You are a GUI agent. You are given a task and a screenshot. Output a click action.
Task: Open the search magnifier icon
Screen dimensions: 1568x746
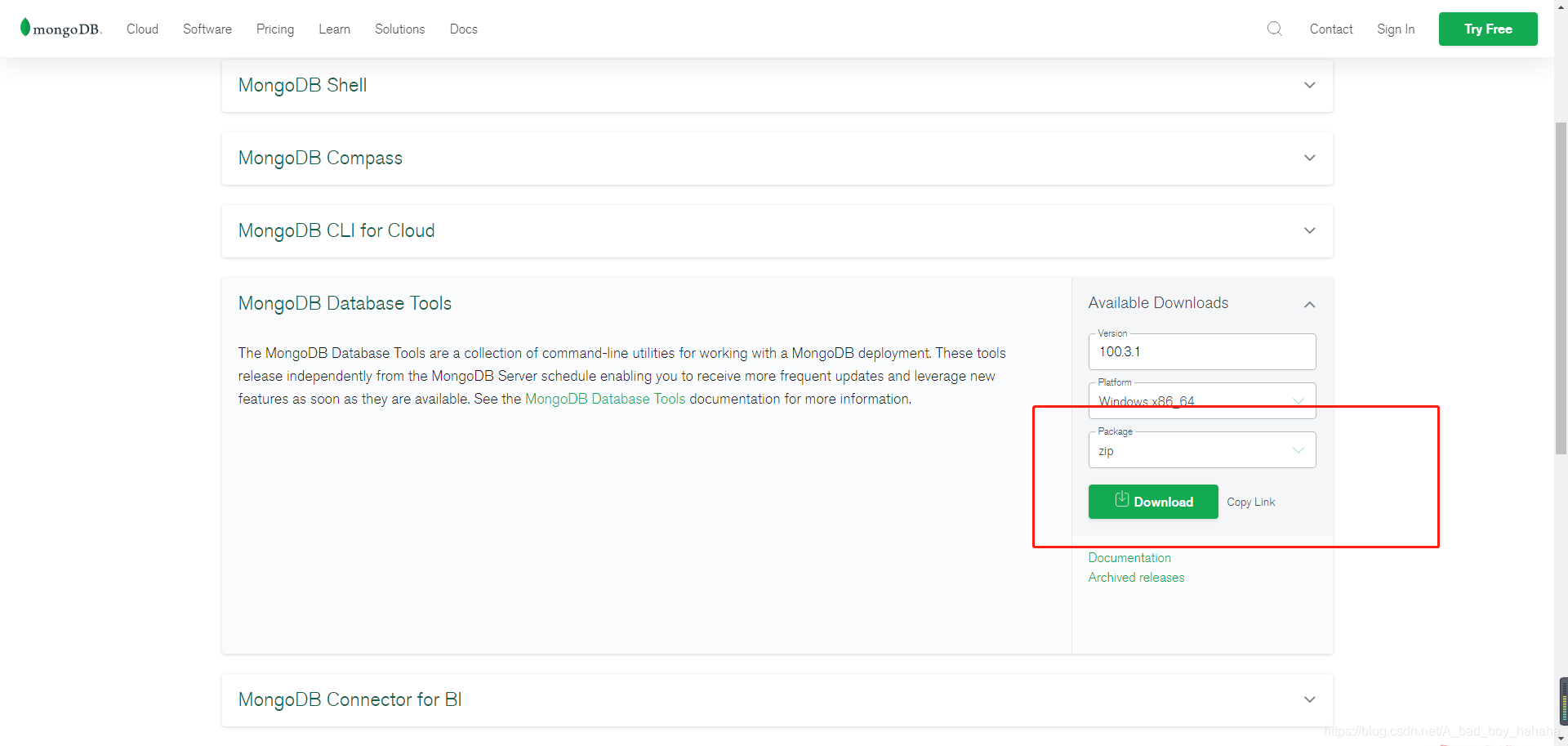coord(1274,29)
